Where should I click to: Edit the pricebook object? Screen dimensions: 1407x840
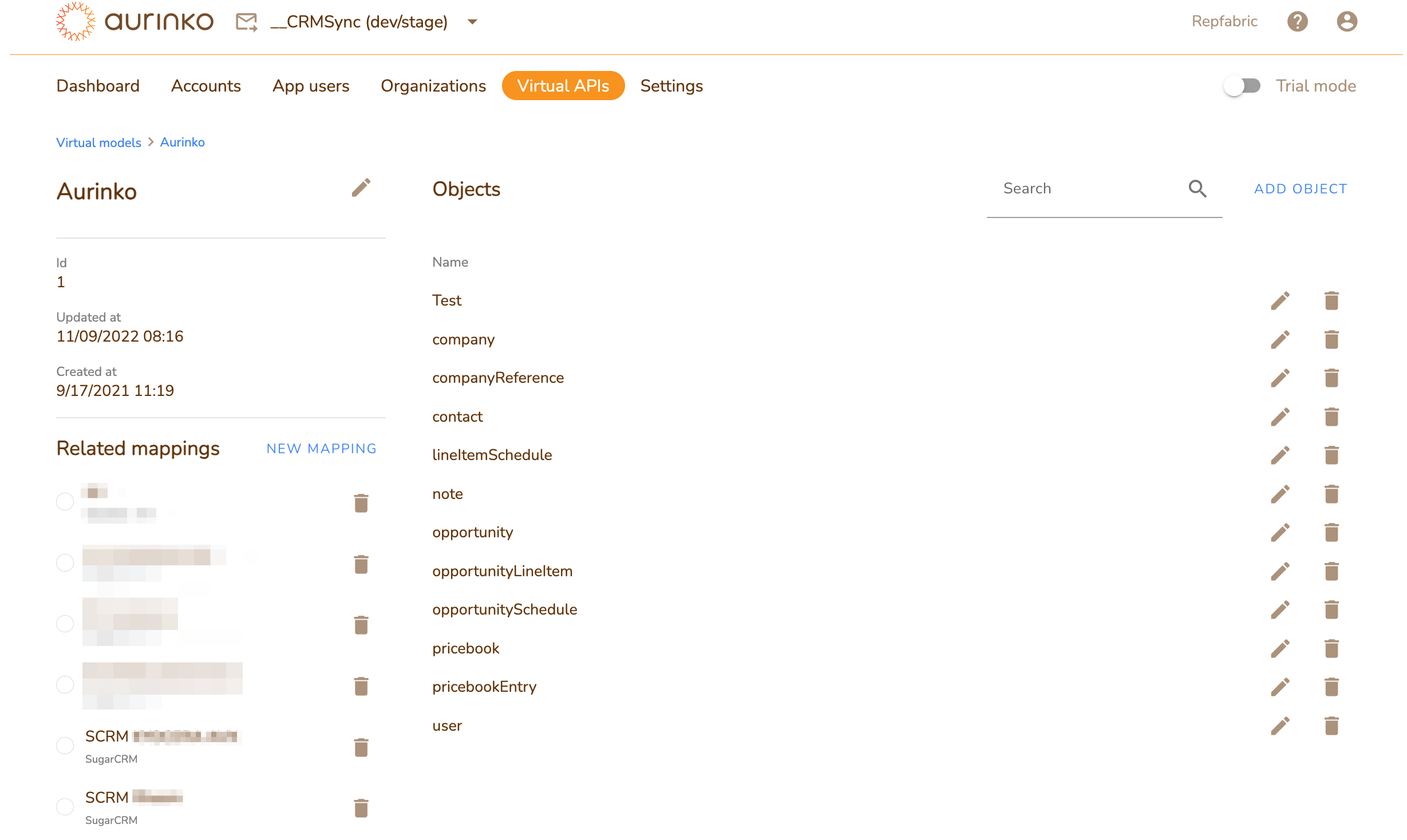pos(1280,648)
